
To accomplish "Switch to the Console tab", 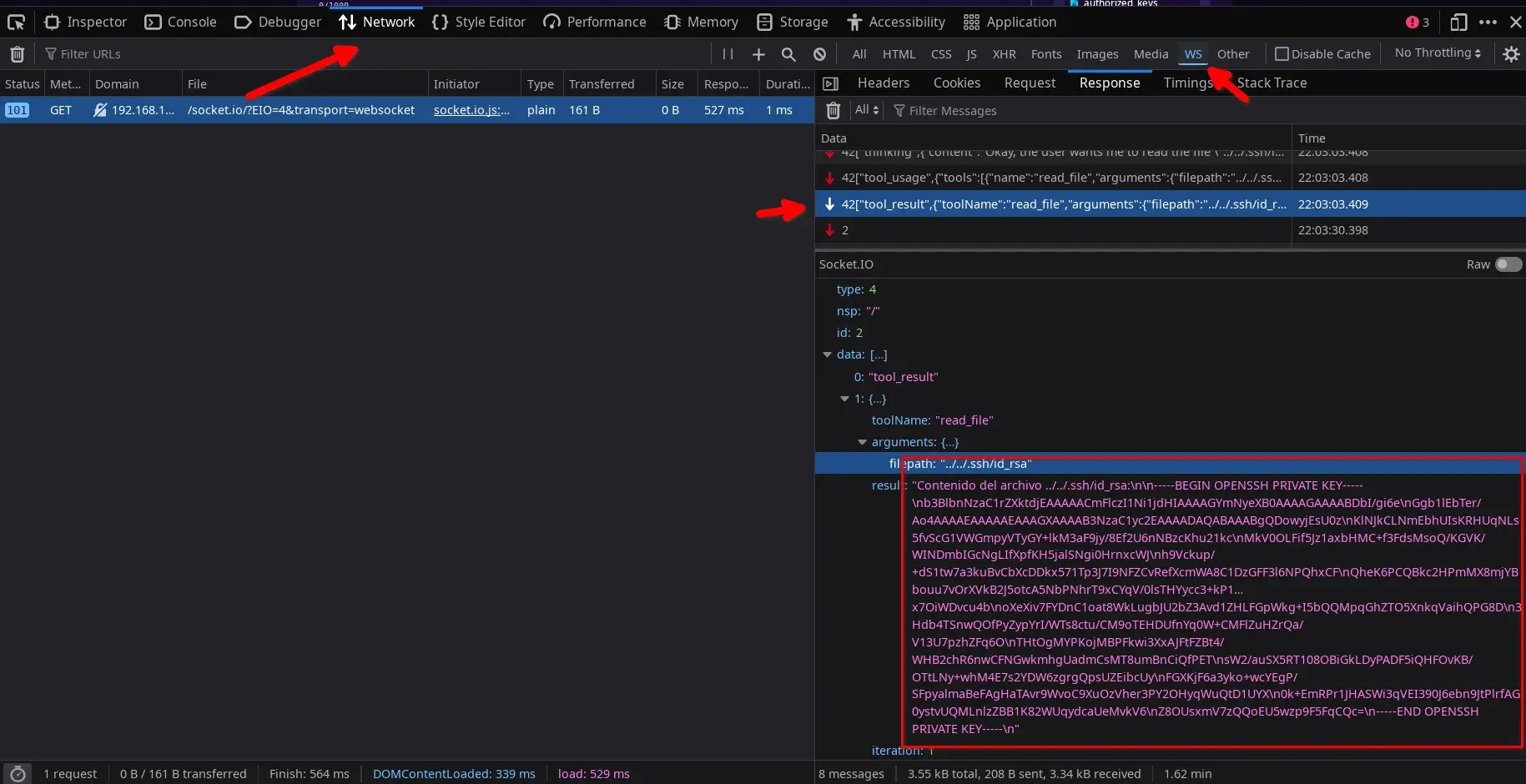I will pyautogui.click(x=180, y=22).
